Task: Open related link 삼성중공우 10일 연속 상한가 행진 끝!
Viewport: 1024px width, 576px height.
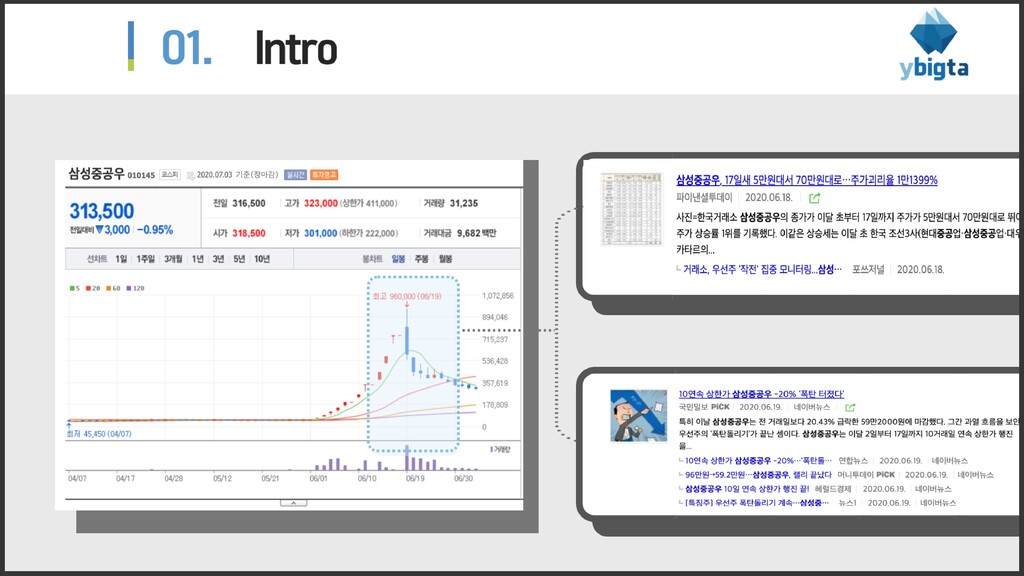Action: 747,488
